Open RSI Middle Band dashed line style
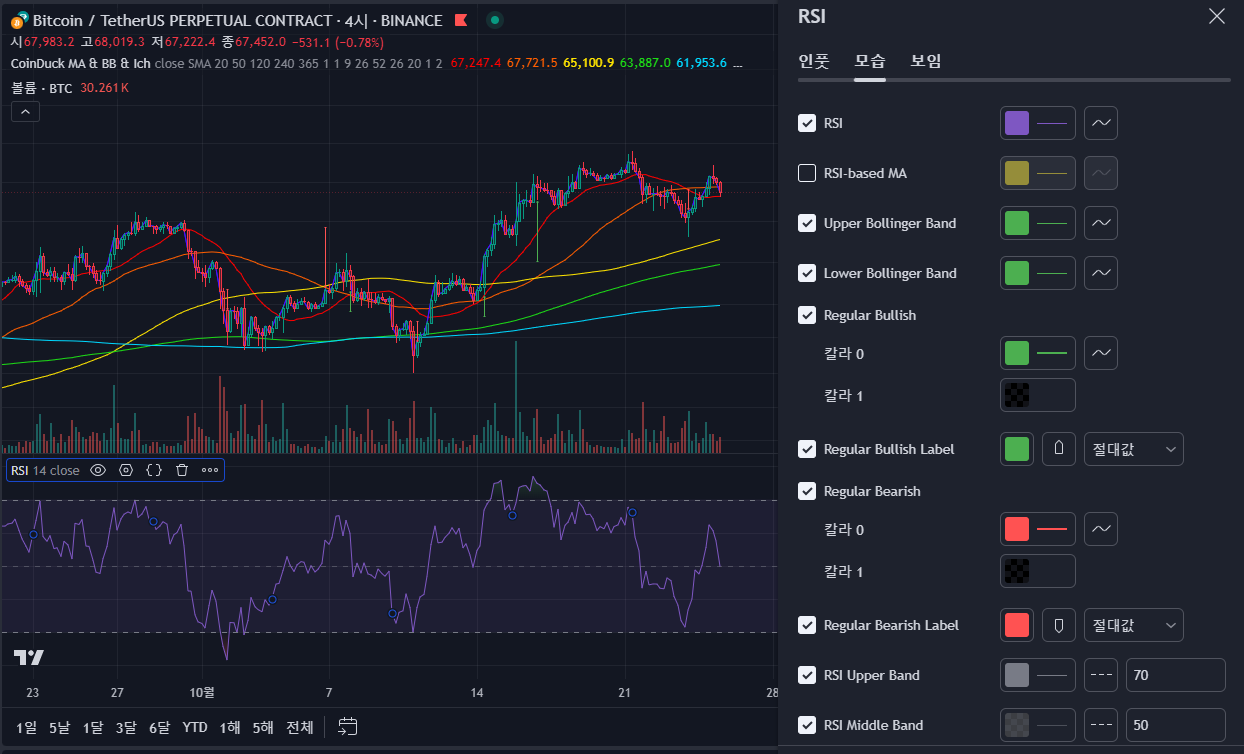 [x=1101, y=725]
